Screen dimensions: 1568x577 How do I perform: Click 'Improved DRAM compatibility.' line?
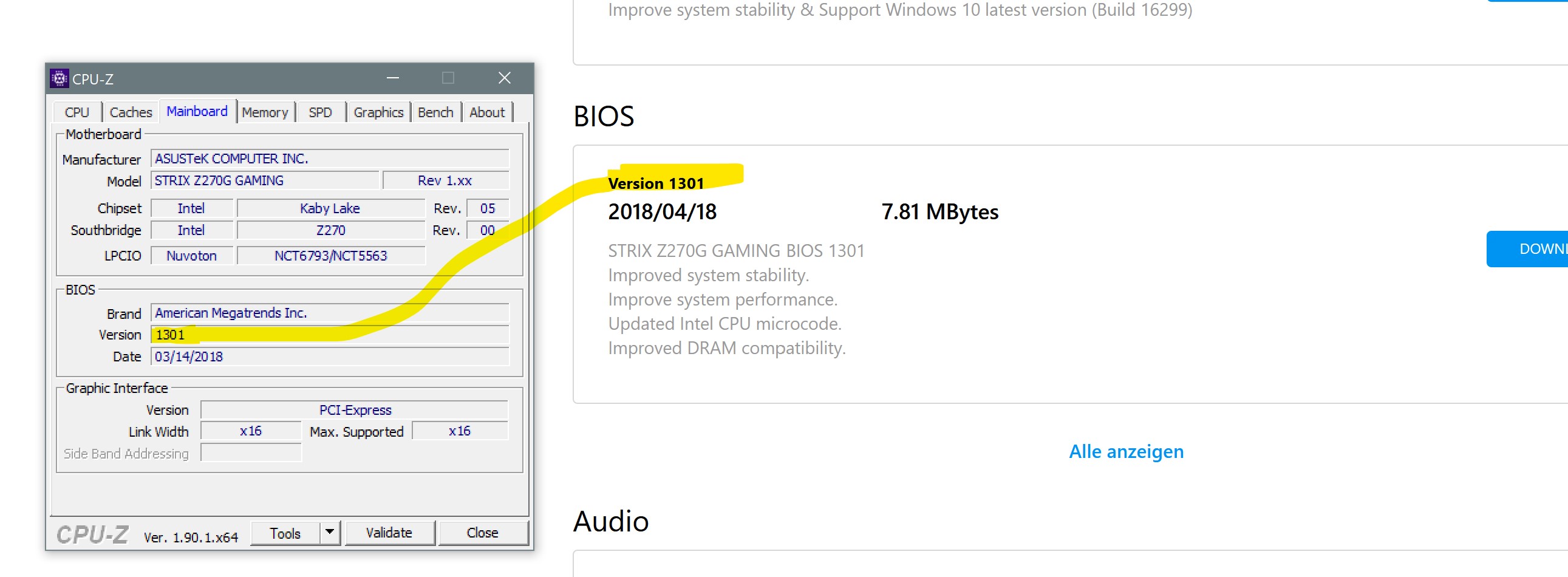[x=727, y=348]
